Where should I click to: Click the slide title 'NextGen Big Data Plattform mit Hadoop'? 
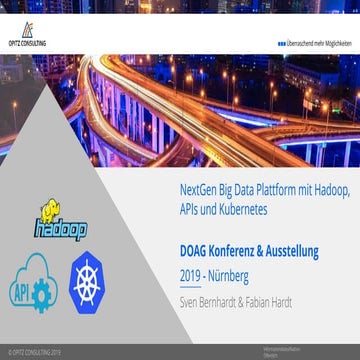tap(265, 191)
